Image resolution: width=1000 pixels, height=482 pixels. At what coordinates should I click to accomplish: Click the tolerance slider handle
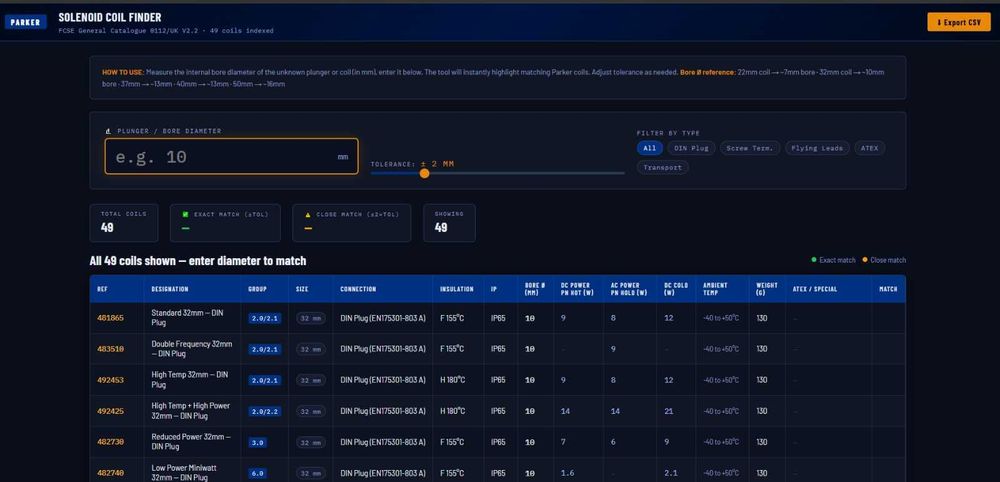[x=424, y=173]
